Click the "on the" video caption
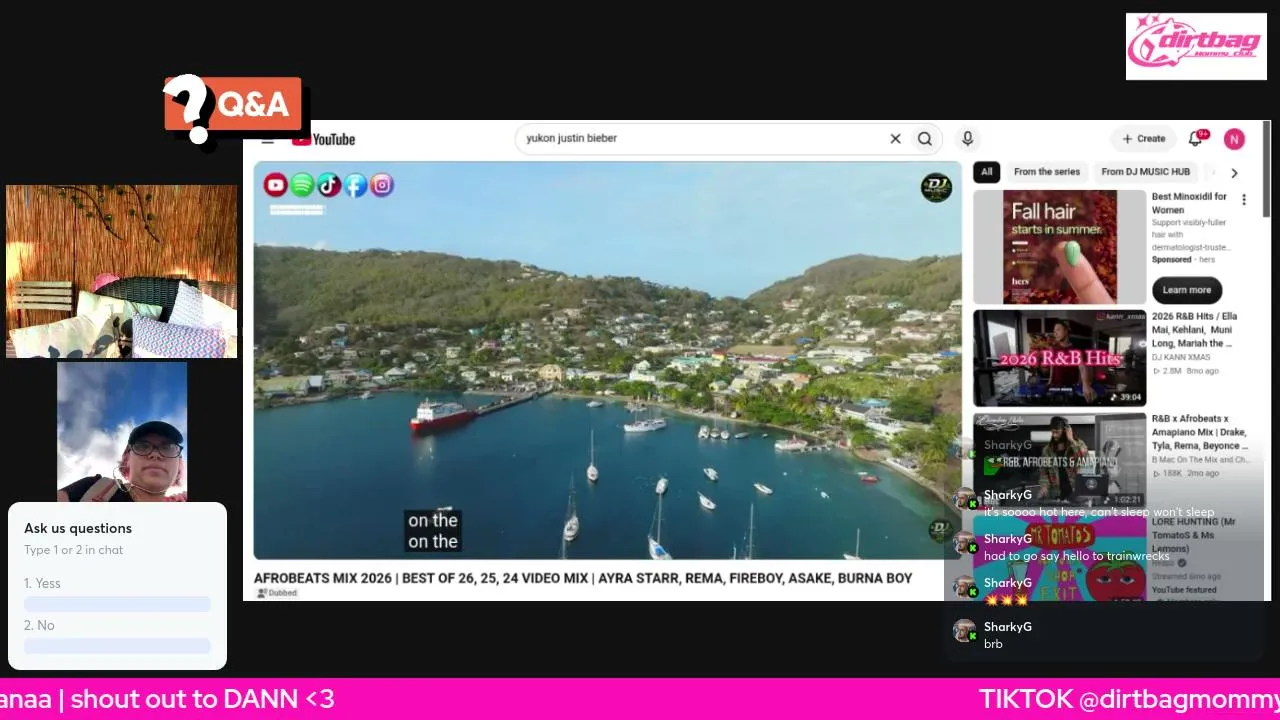 [433, 531]
